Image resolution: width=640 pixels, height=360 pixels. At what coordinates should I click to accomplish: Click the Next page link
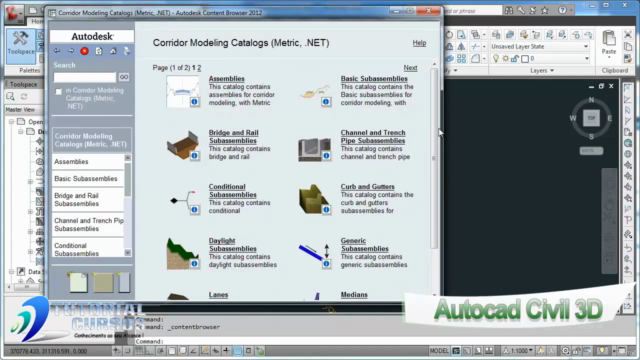tap(410, 68)
